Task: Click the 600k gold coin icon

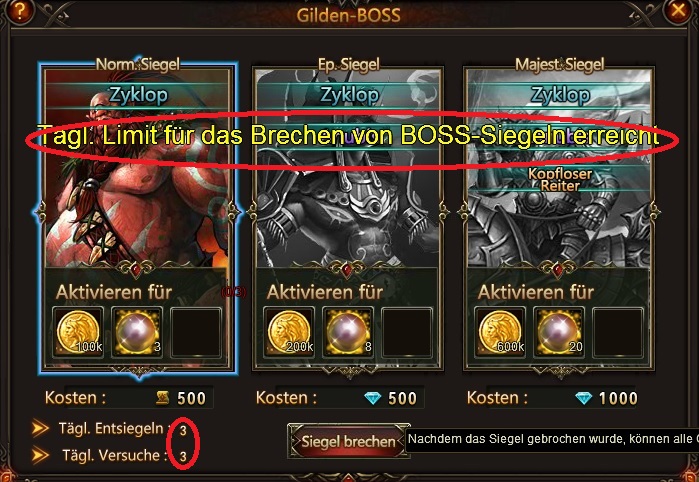Action: [500, 332]
